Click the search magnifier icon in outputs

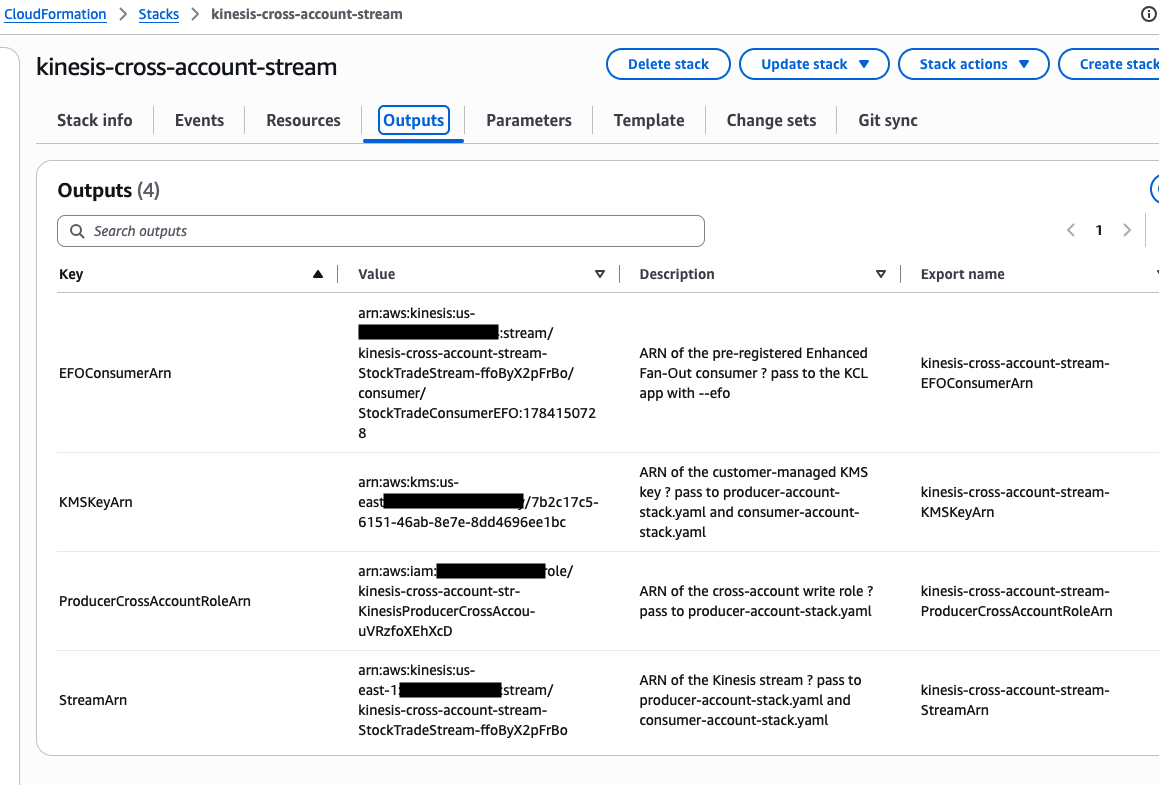pos(77,231)
